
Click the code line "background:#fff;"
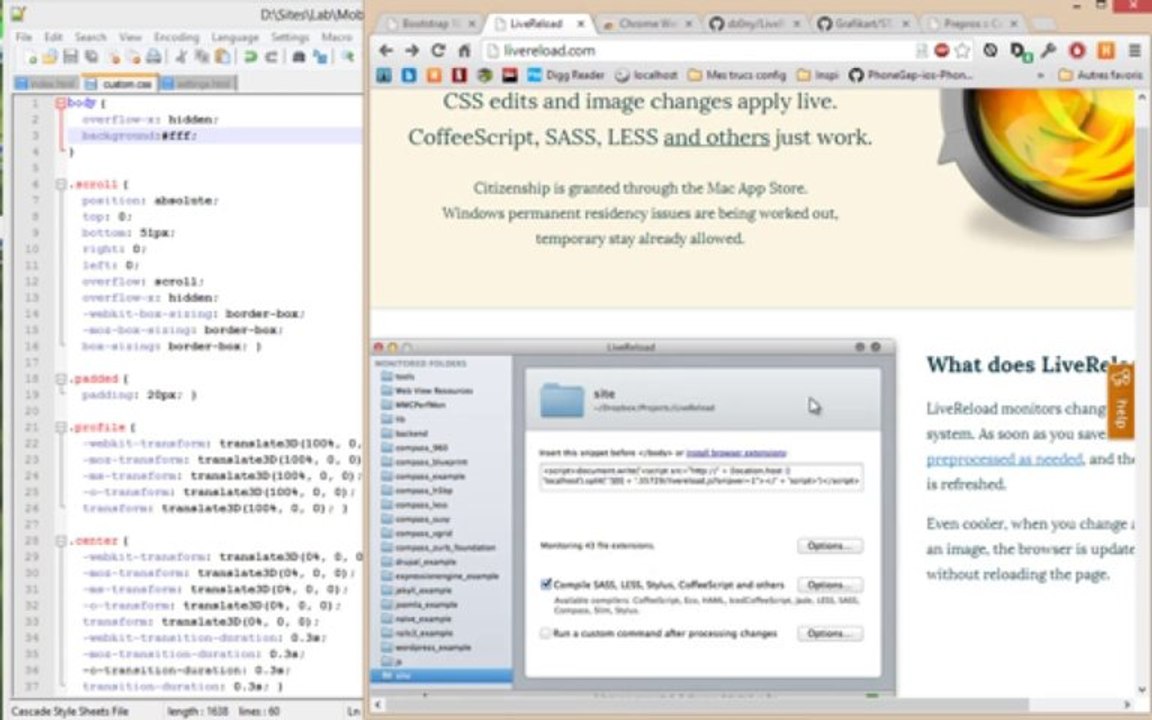click(140, 136)
